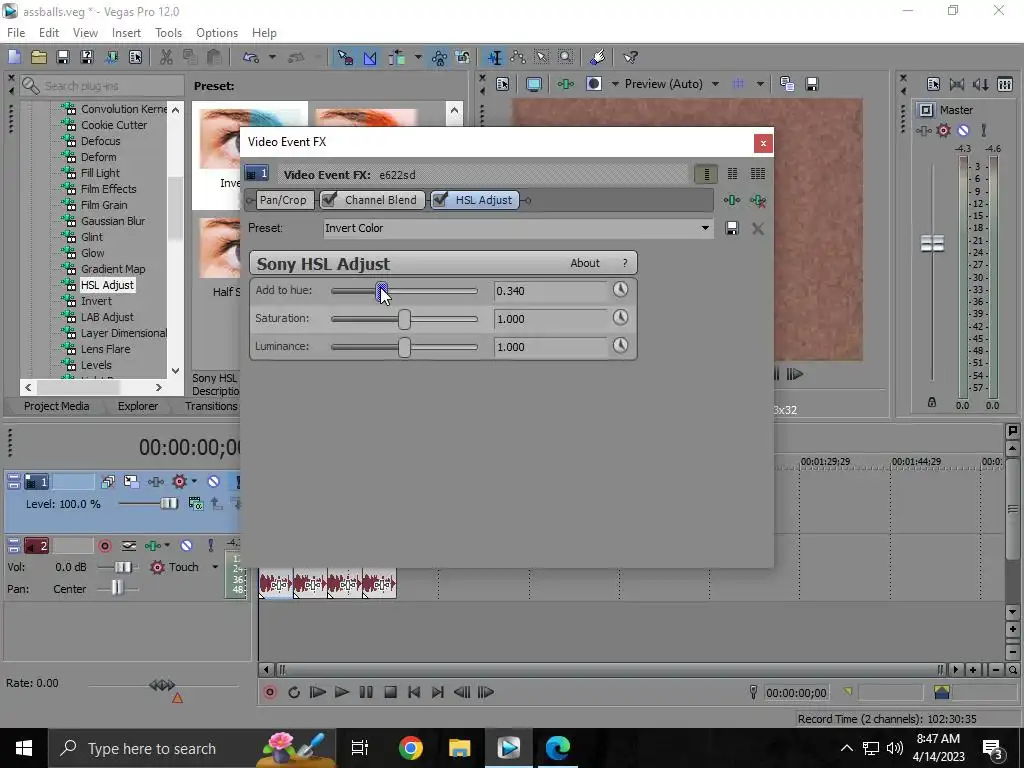Viewport: 1024px width, 768px height.
Task: Click the track 1 Track FX icon
Action: point(155,482)
